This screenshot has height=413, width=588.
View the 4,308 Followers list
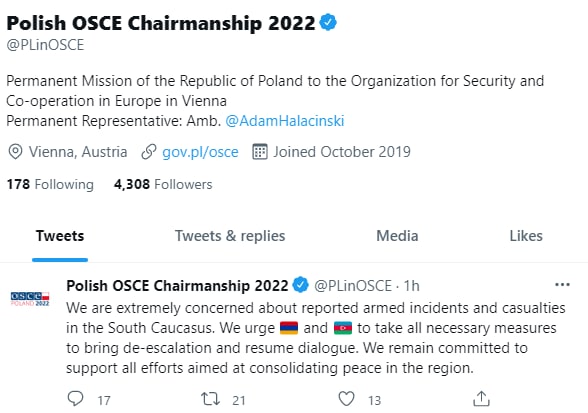pos(163,184)
